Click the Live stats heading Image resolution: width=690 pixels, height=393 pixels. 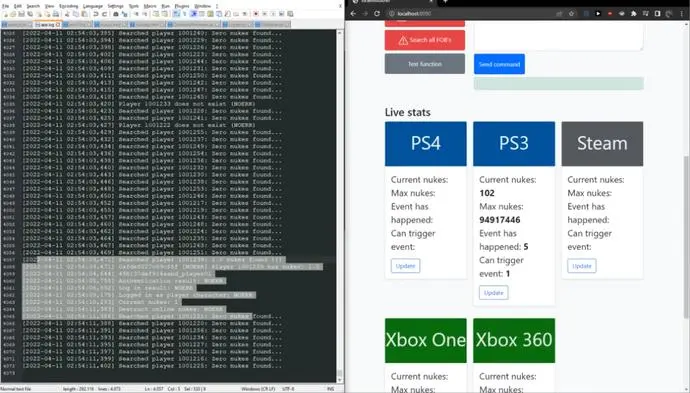[407, 112]
